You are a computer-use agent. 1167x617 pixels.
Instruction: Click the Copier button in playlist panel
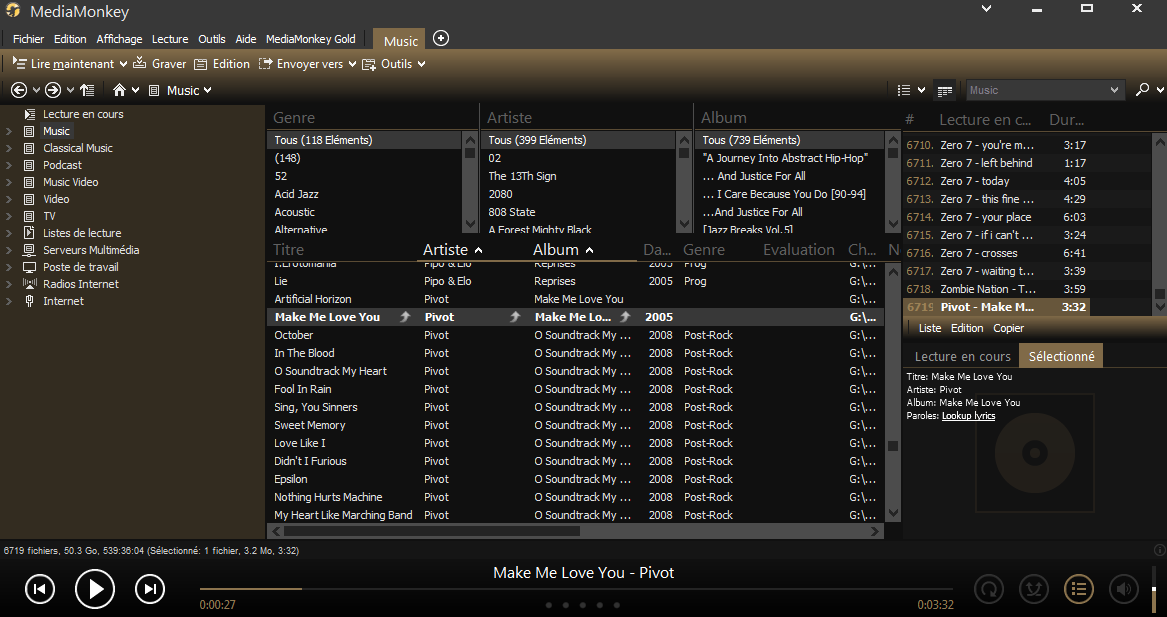point(1008,328)
